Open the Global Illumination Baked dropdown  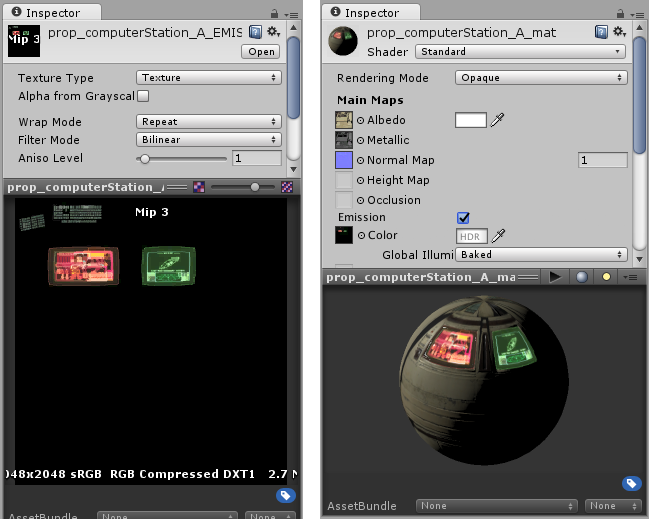pyautogui.click(x=541, y=255)
